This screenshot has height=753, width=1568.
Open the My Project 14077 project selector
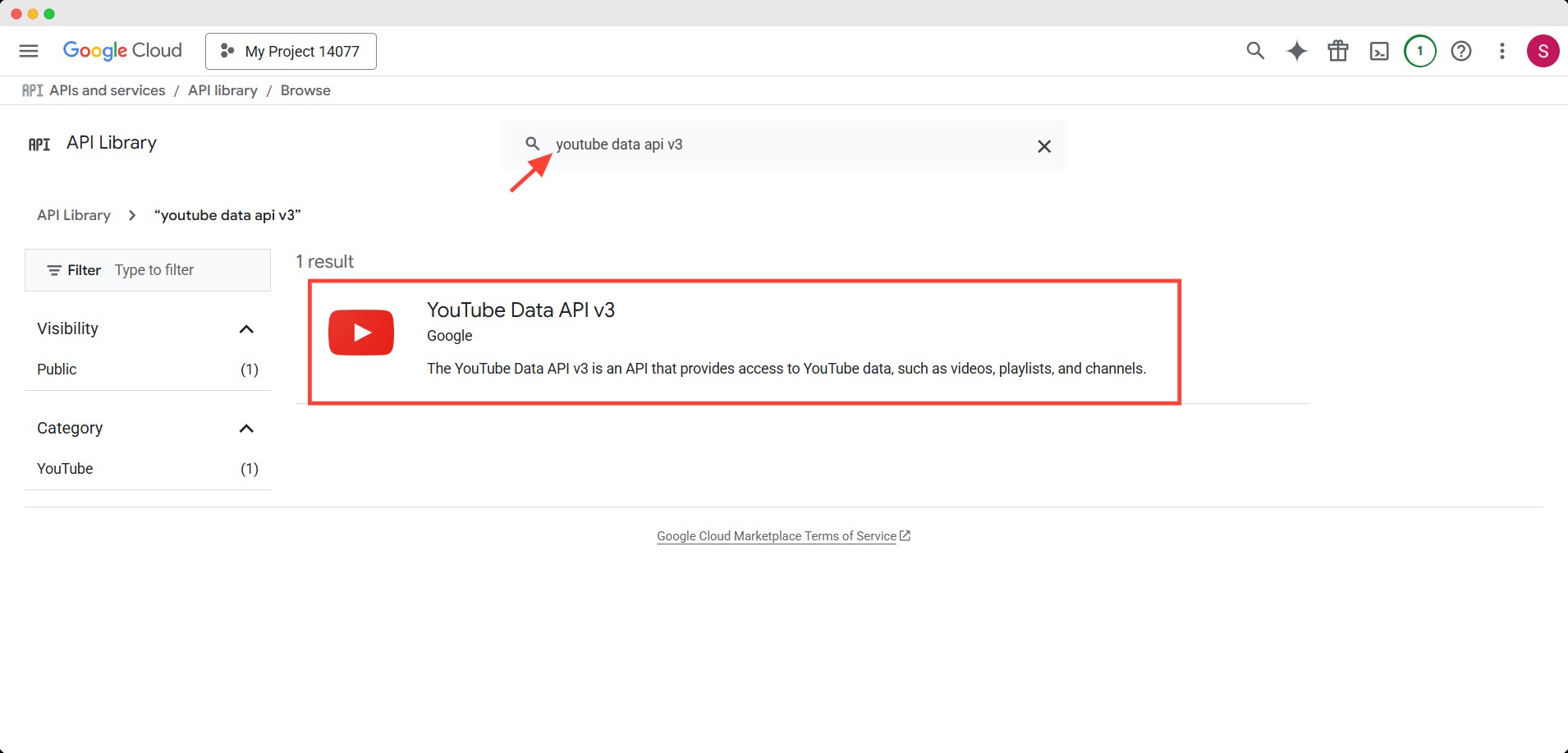pos(291,51)
